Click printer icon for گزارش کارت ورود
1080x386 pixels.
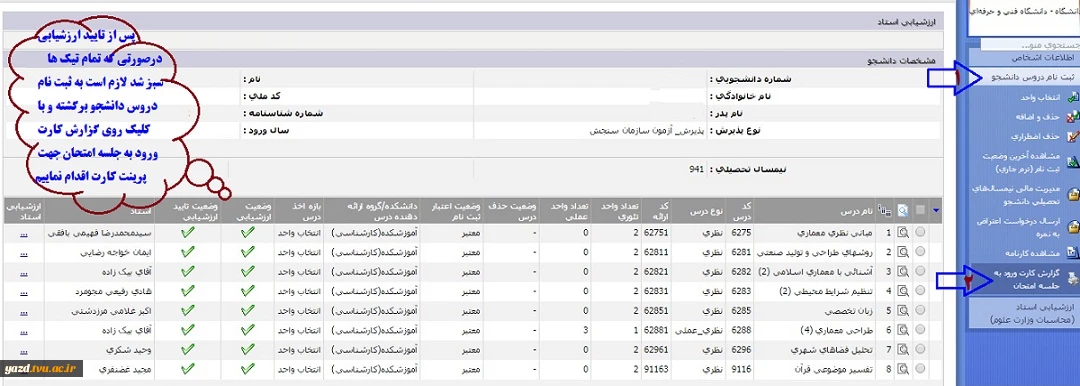1072,277
